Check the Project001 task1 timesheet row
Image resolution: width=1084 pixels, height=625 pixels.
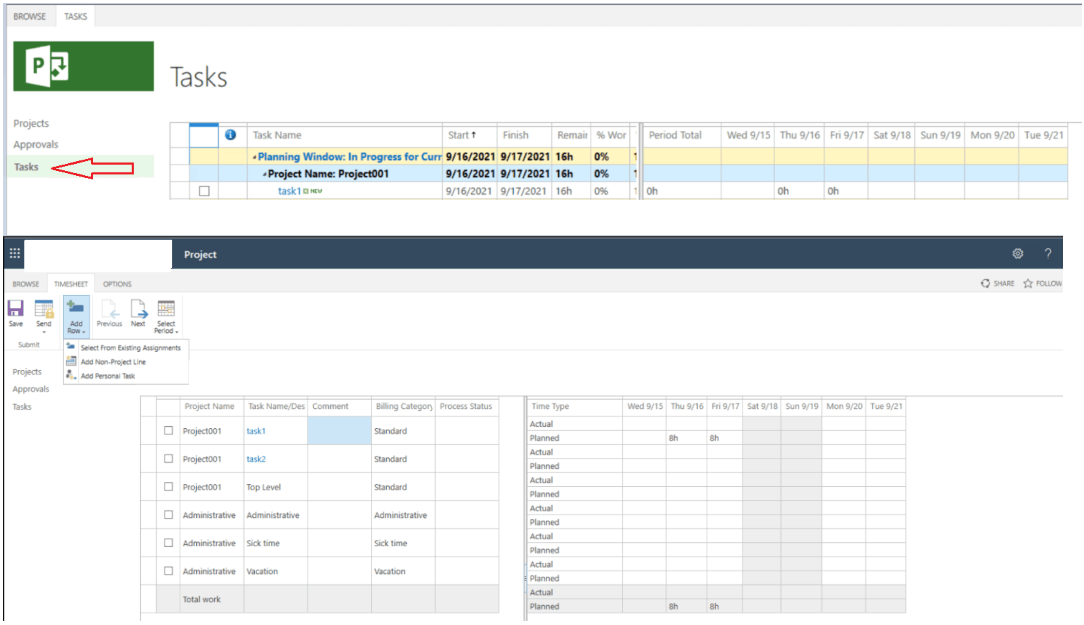point(168,430)
